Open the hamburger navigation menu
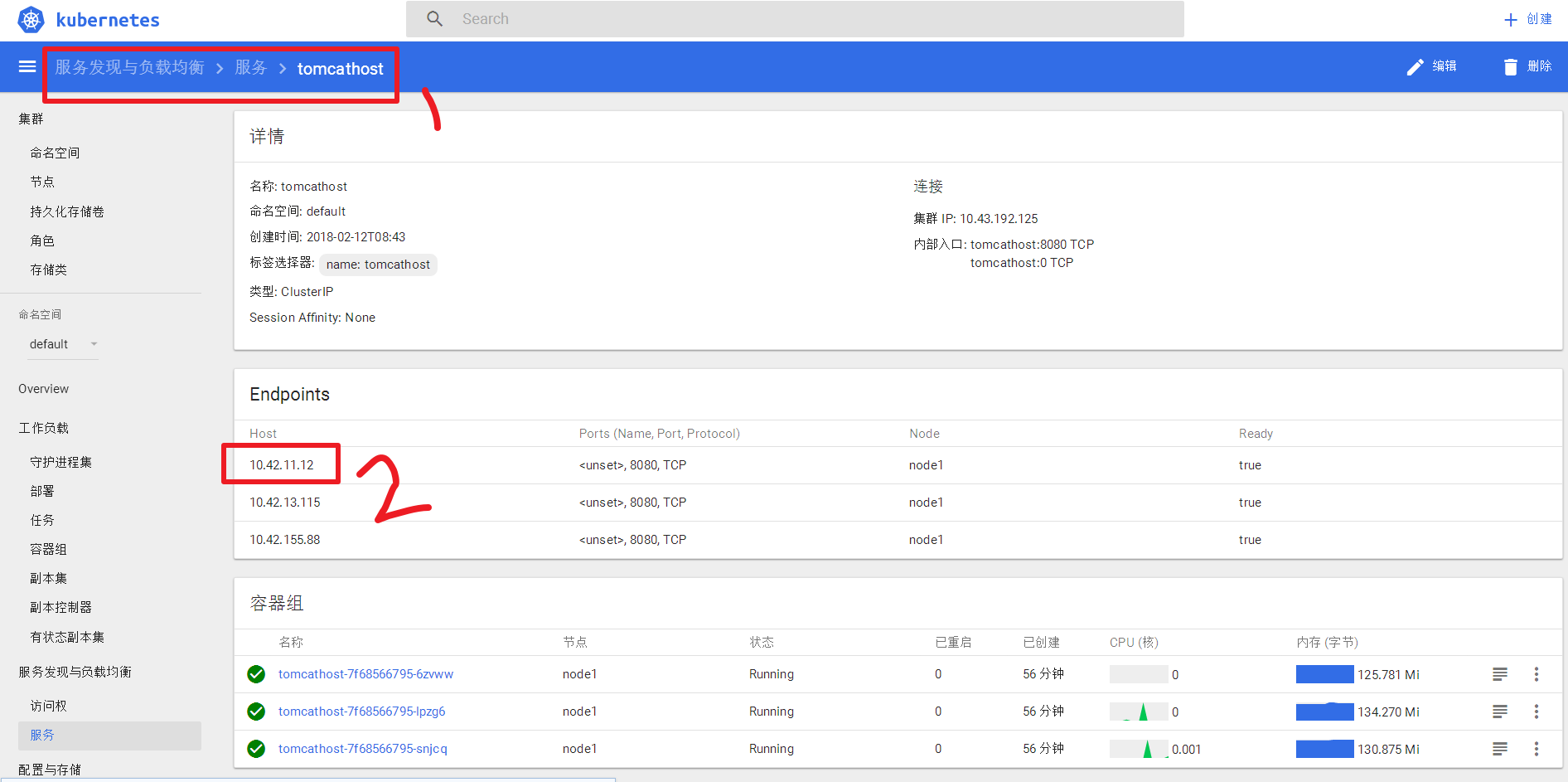 pos(27,66)
